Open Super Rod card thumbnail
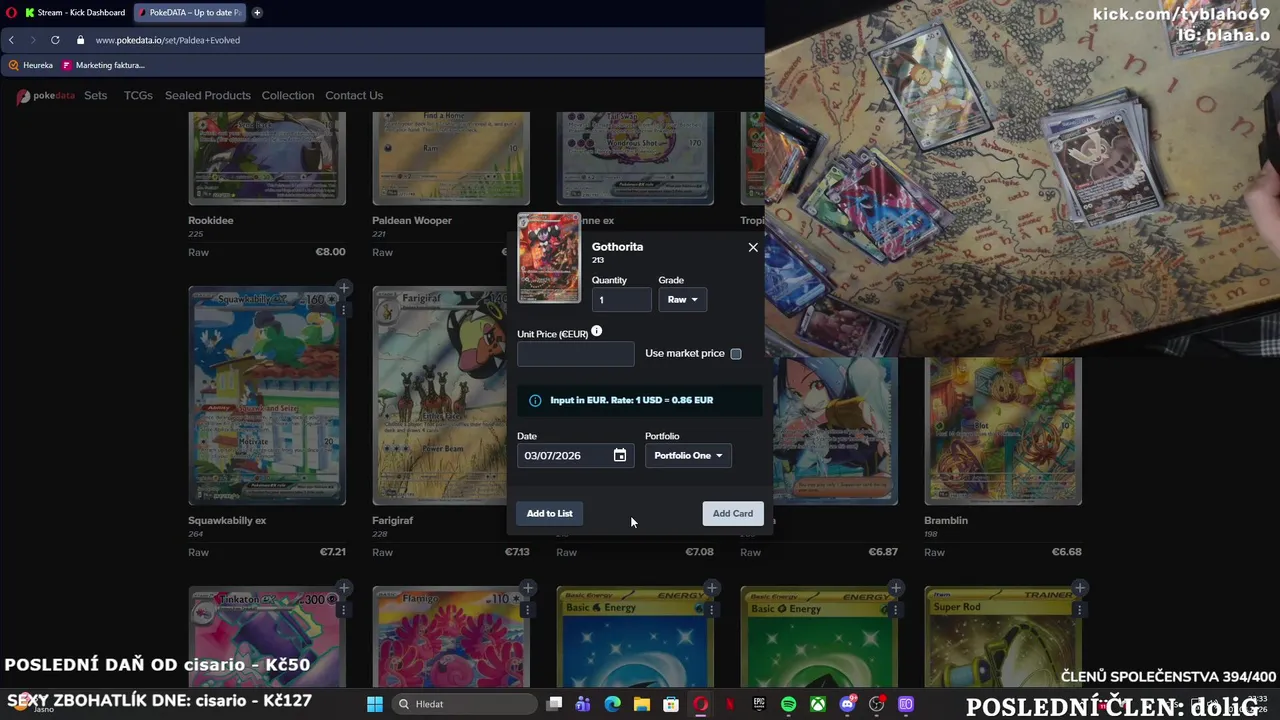The image size is (1280, 720). (1003, 637)
